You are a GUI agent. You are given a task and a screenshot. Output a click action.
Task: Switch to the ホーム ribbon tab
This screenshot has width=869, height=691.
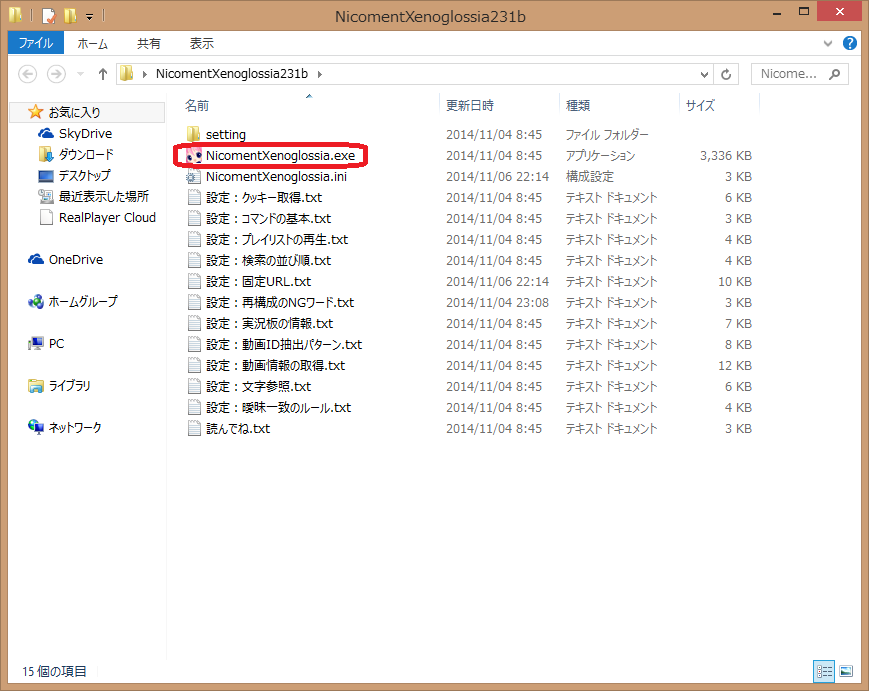[x=92, y=43]
